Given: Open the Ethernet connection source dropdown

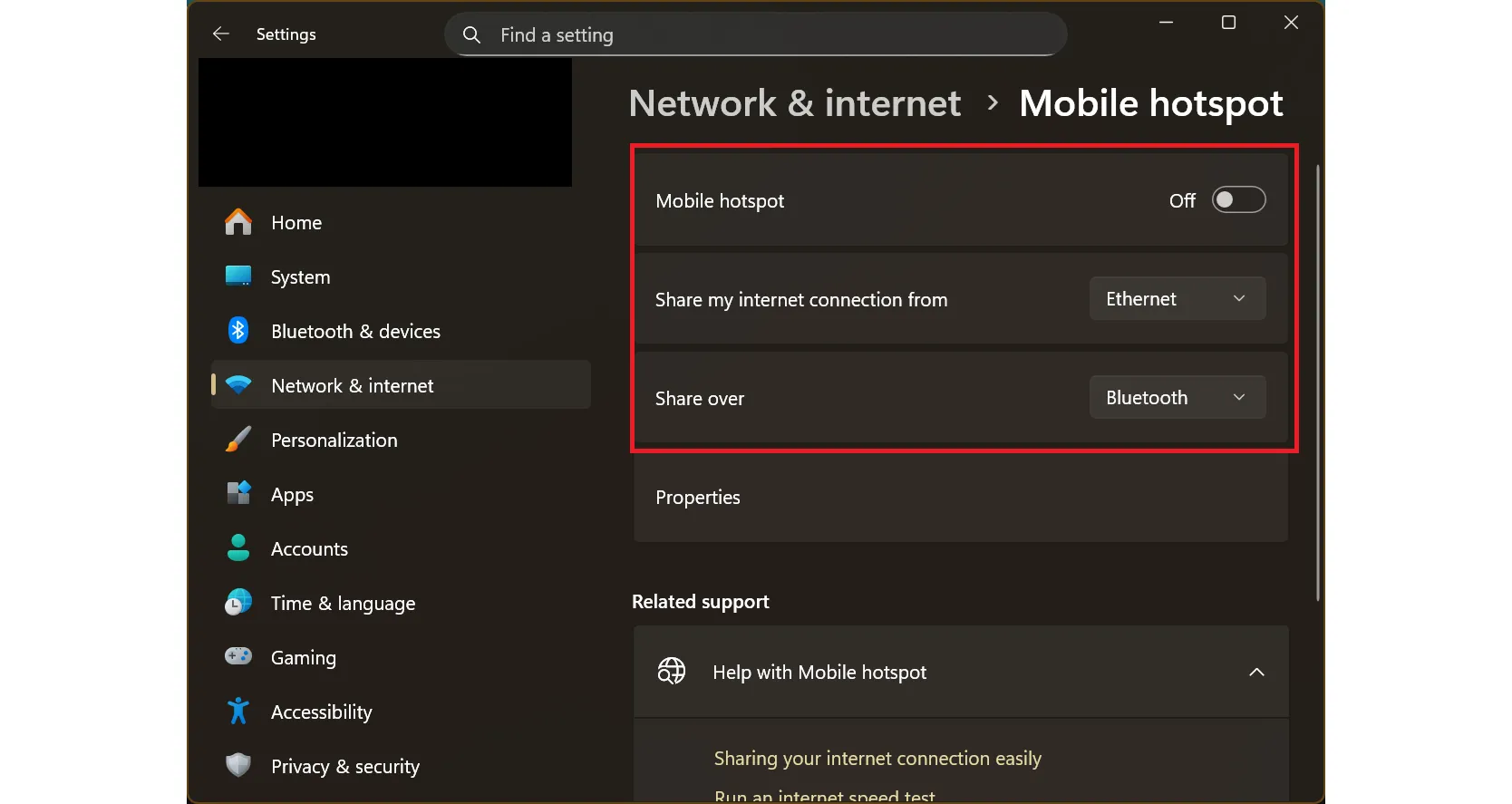Looking at the screenshot, I should (x=1177, y=299).
